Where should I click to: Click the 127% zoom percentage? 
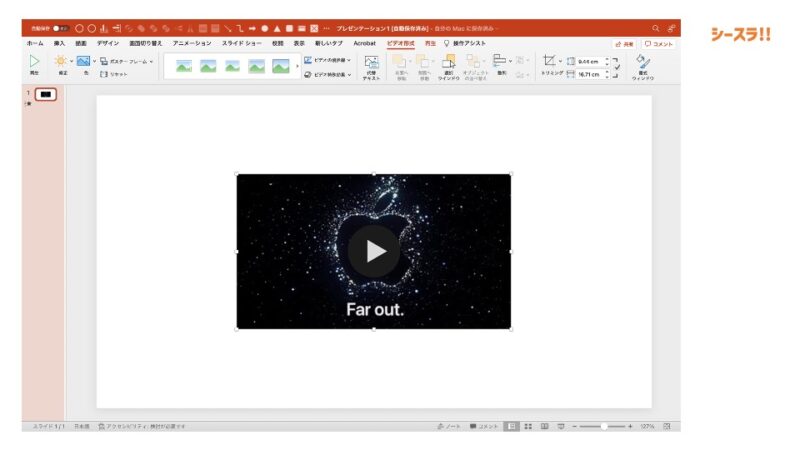[647, 426]
